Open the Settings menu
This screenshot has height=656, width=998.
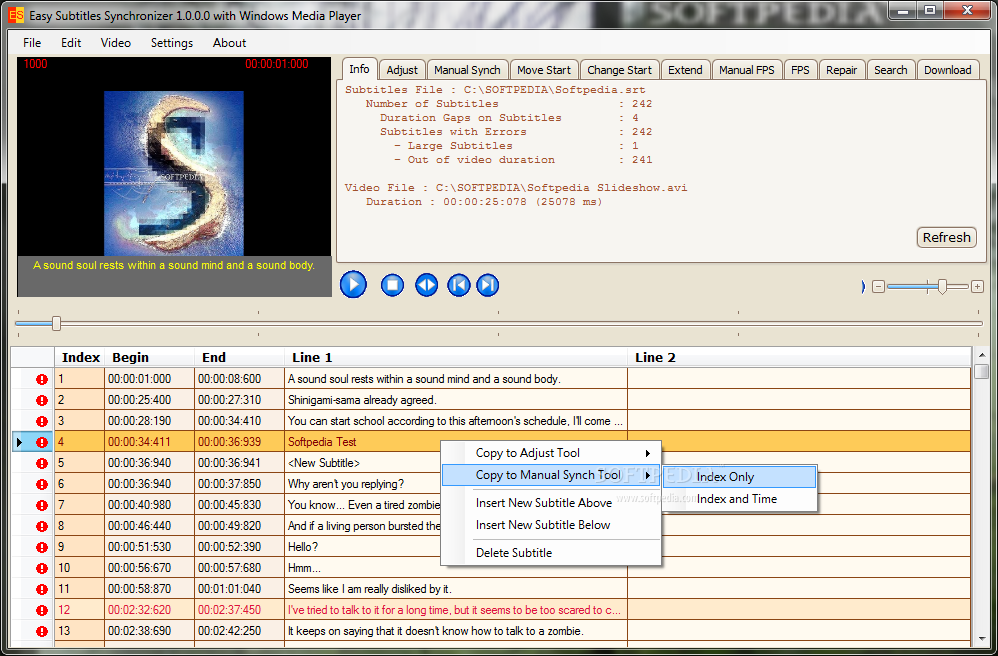pyautogui.click(x=172, y=43)
